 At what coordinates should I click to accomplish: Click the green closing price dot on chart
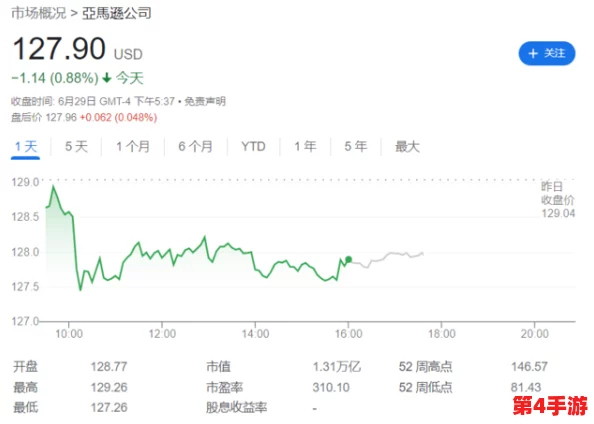tap(349, 260)
